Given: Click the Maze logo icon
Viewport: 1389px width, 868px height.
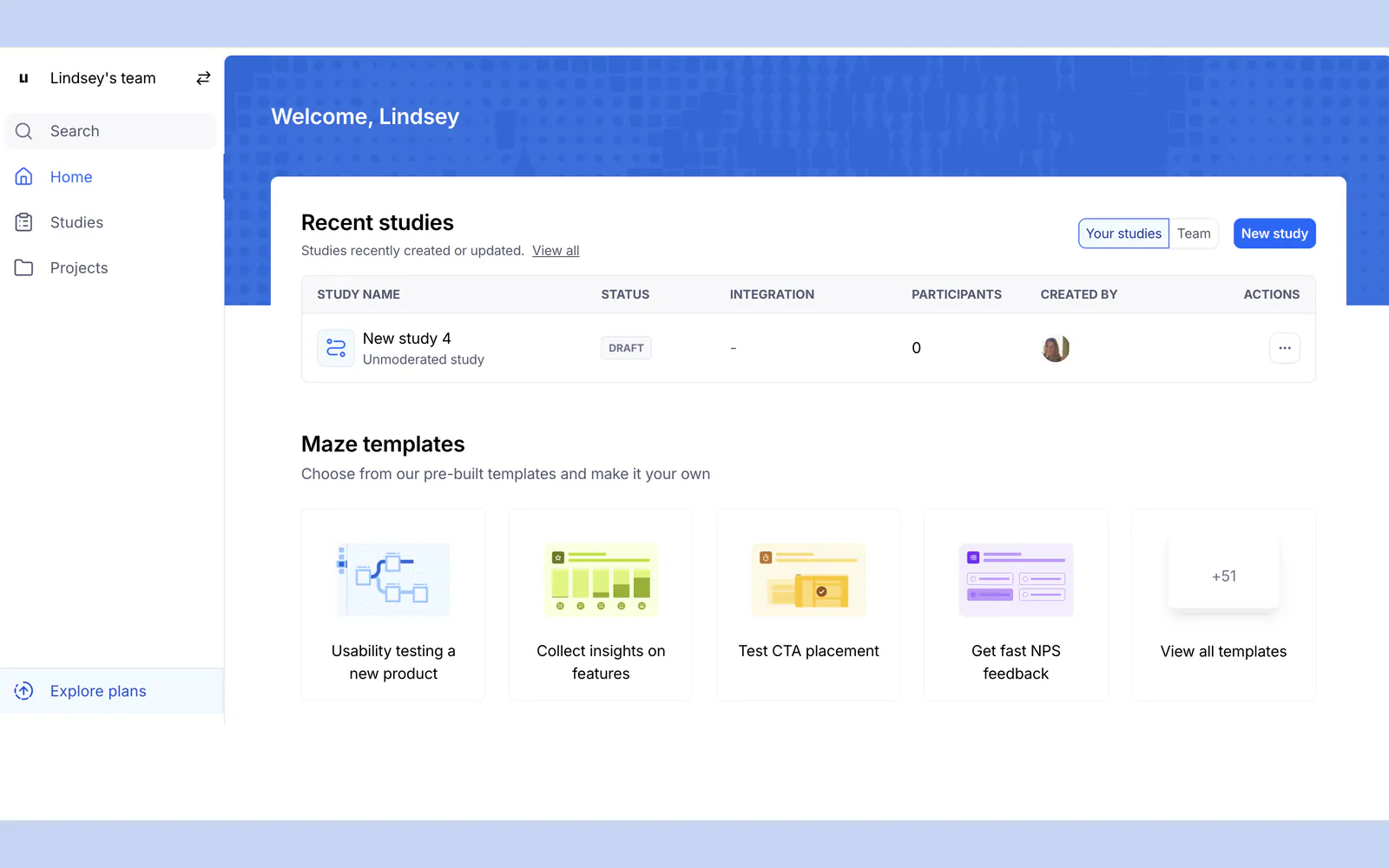Looking at the screenshot, I should [x=23, y=78].
